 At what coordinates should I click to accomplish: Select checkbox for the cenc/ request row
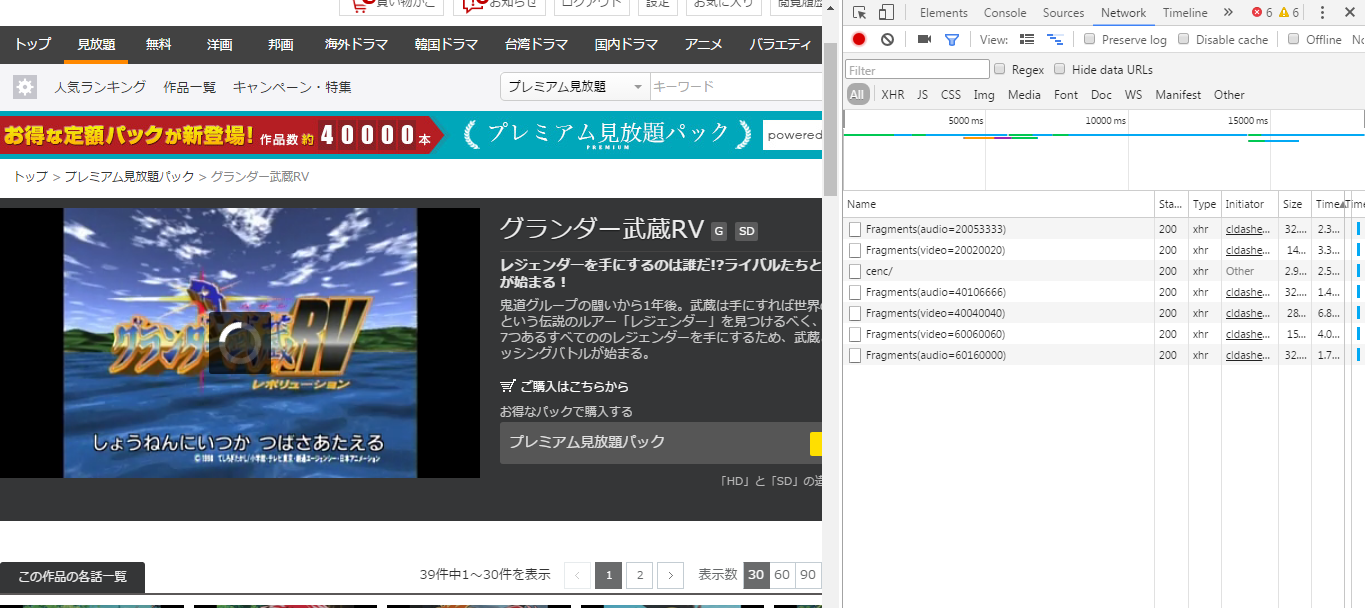point(855,271)
